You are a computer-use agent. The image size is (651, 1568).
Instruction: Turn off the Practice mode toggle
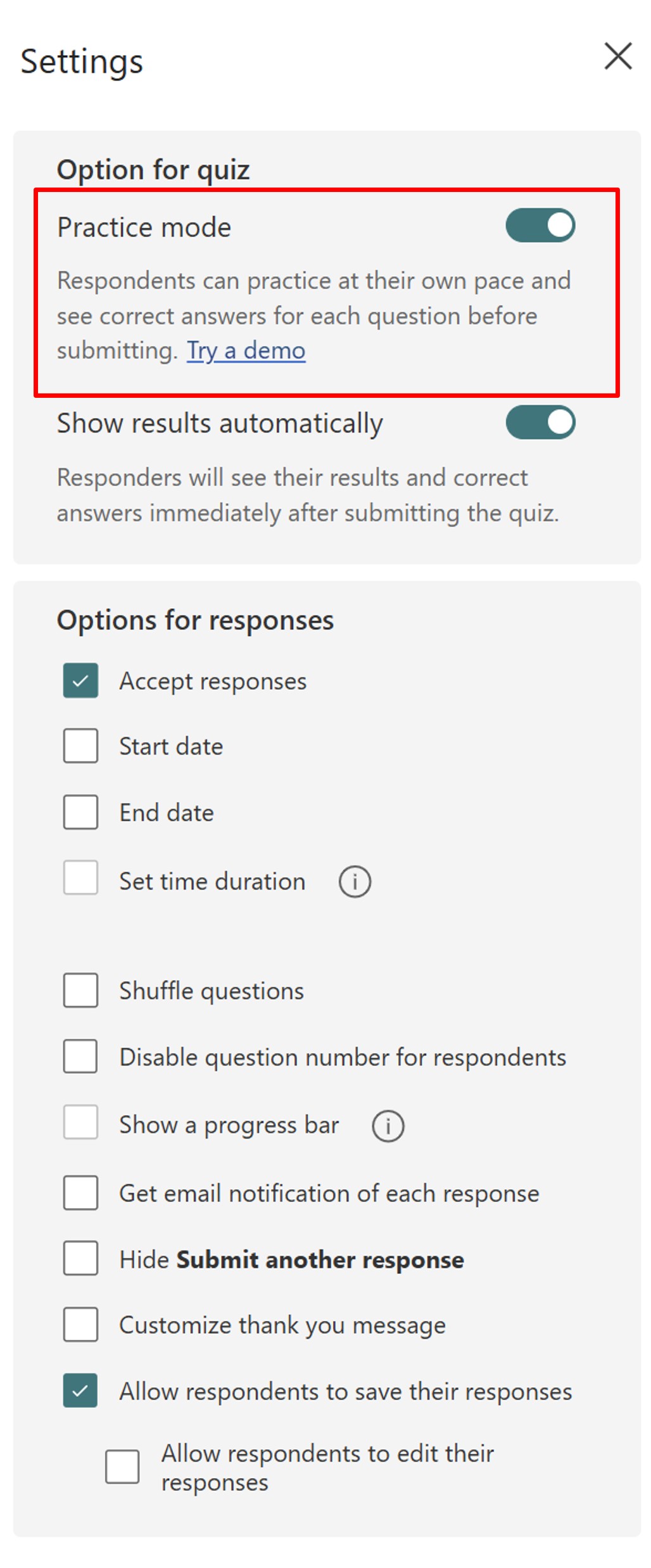pyautogui.click(x=540, y=226)
